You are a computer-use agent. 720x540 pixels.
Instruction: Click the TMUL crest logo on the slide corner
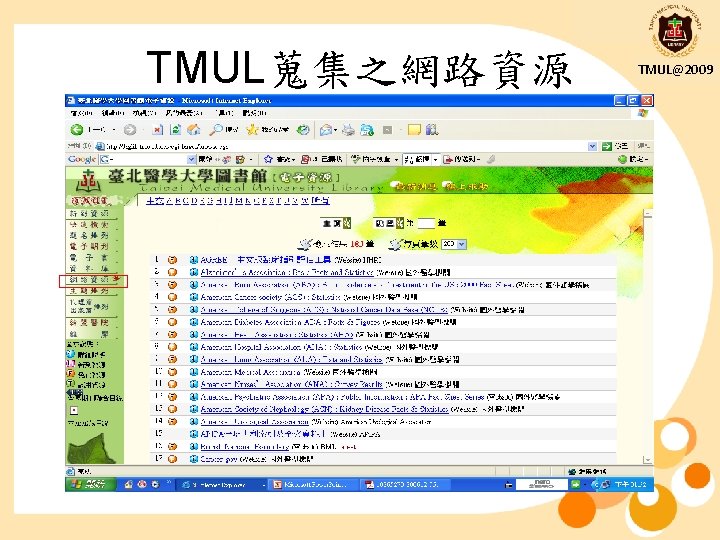(x=675, y=32)
